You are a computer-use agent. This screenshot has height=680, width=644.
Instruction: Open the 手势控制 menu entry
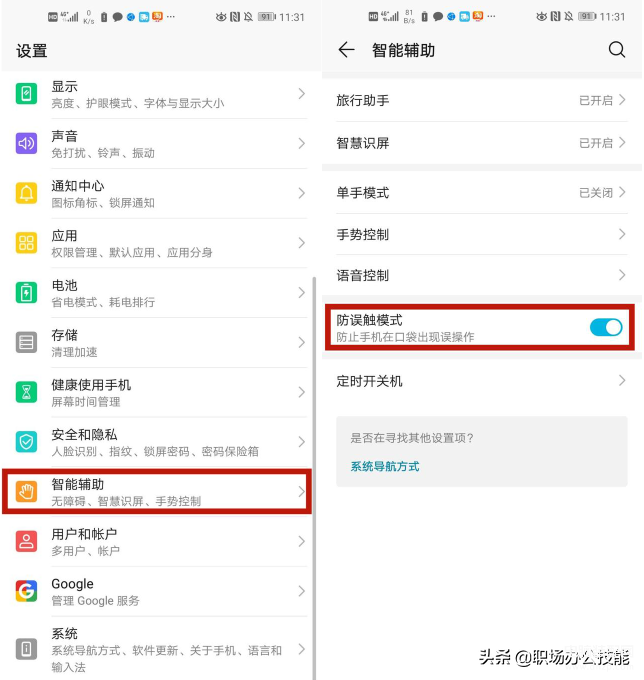click(x=481, y=235)
